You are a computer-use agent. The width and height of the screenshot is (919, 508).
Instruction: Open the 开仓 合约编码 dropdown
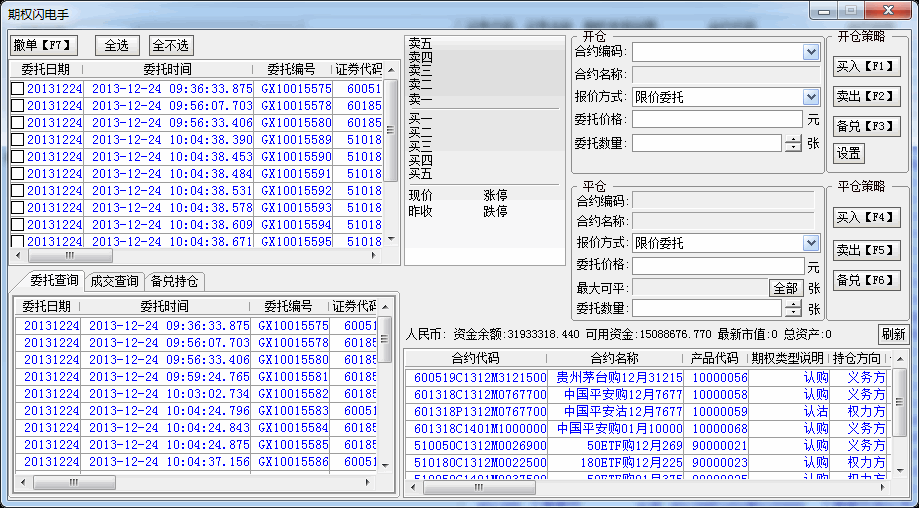coord(811,52)
